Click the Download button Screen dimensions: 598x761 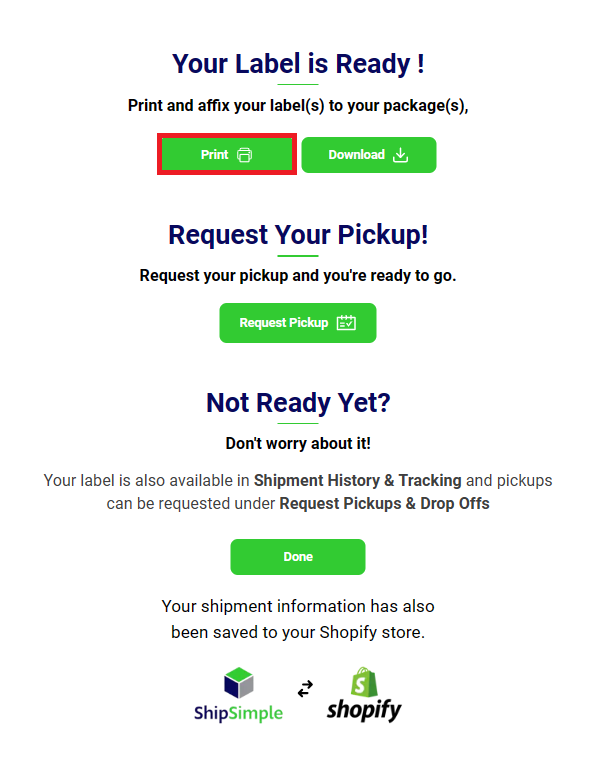tap(368, 155)
